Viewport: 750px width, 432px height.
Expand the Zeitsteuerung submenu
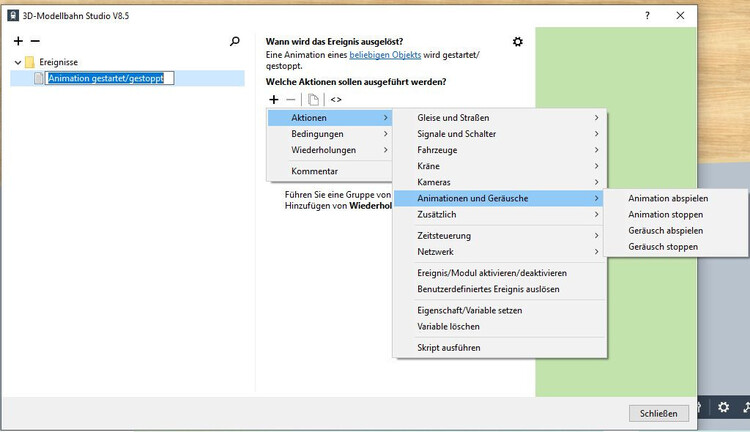[x=499, y=235]
